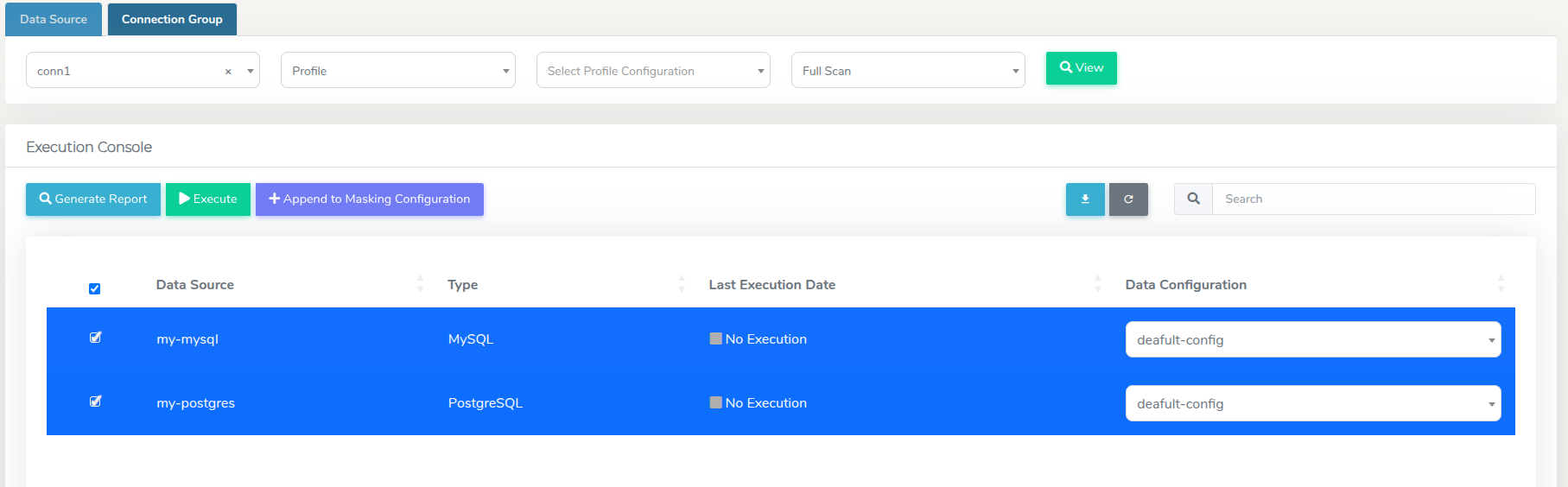Image resolution: width=1568 pixels, height=487 pixels.
Task: Click the refresh icon button
Action: 1128,199
